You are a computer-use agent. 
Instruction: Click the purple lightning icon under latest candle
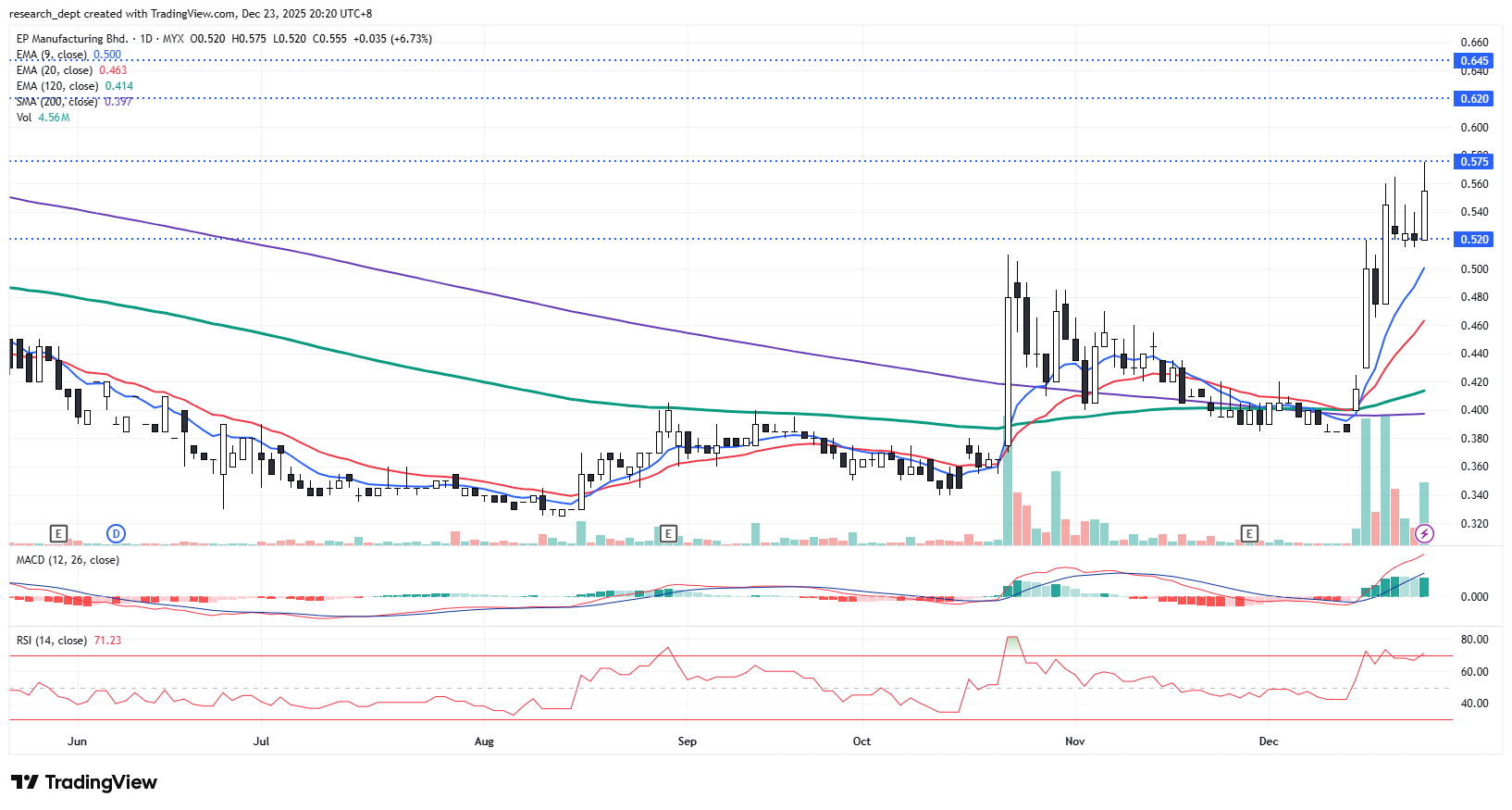click(1425, 533)
